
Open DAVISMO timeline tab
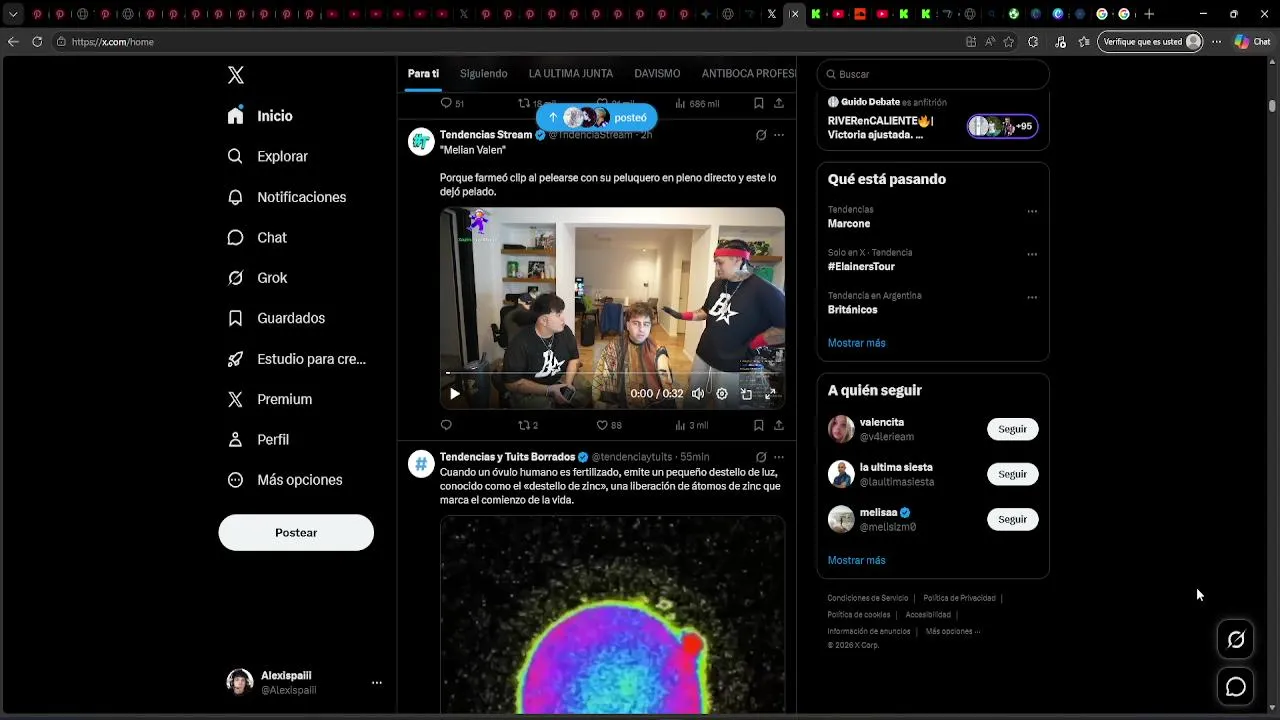tap(657, 74)
